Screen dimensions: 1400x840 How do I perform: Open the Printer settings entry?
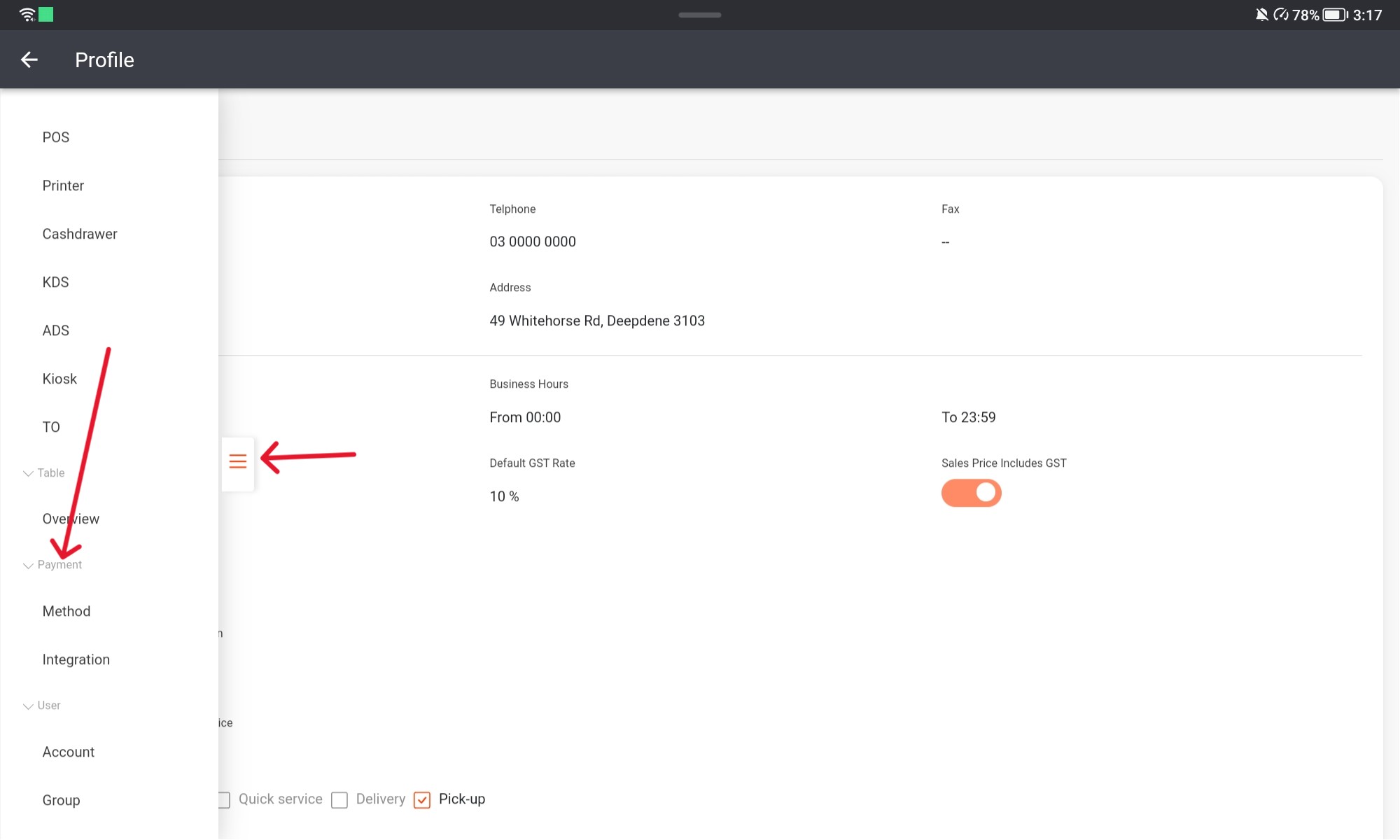pos(62,185)
